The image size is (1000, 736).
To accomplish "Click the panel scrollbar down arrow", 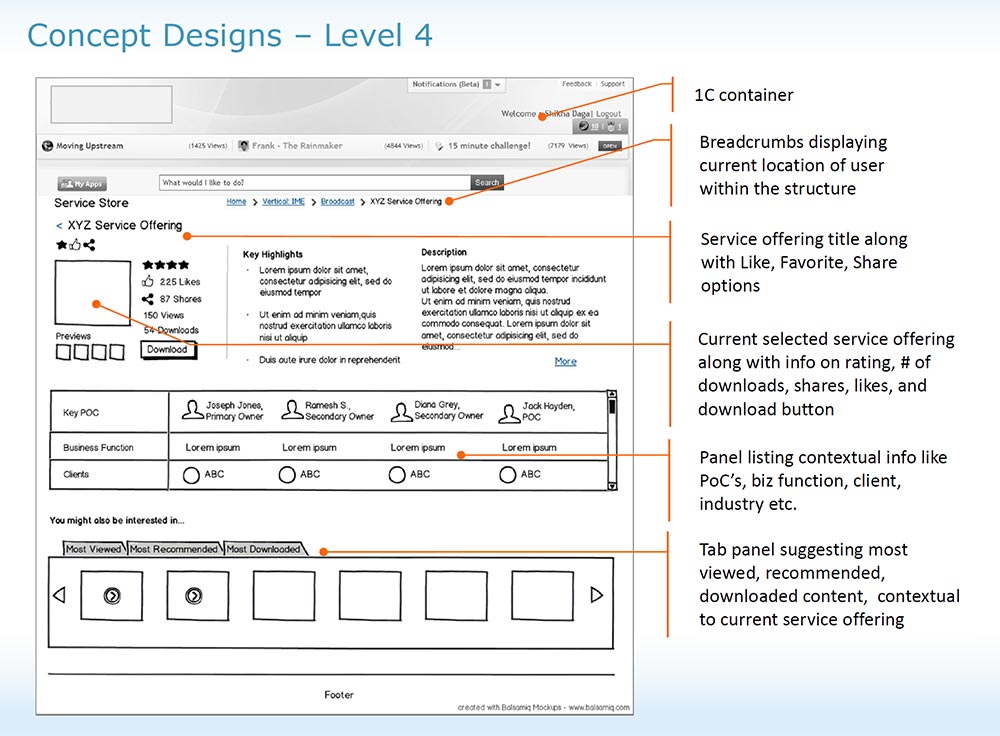I will tap(612, 486).
